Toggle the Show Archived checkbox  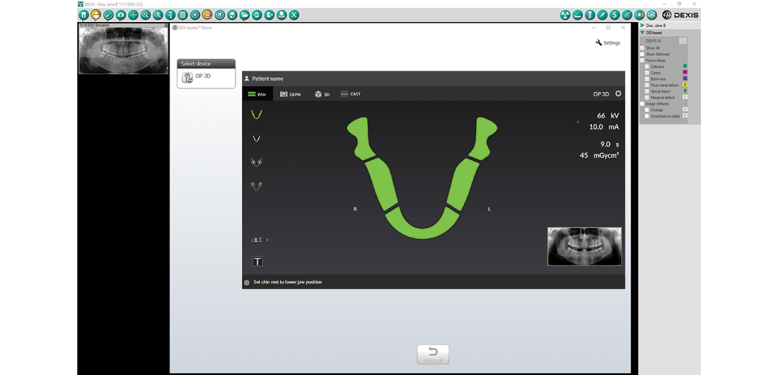coord(642,54)
